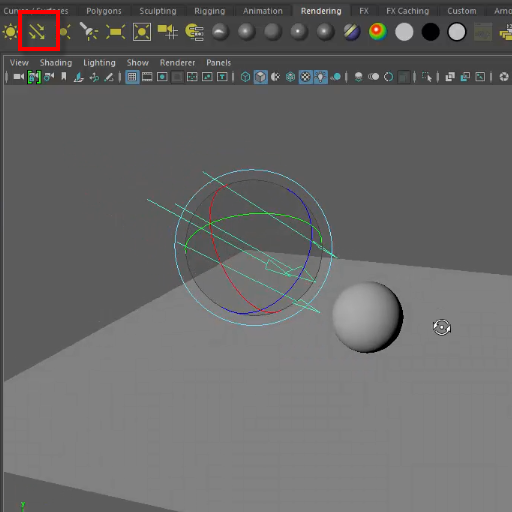Assign an anisotropic material
The image size is (512, 512).
point(220,32)
